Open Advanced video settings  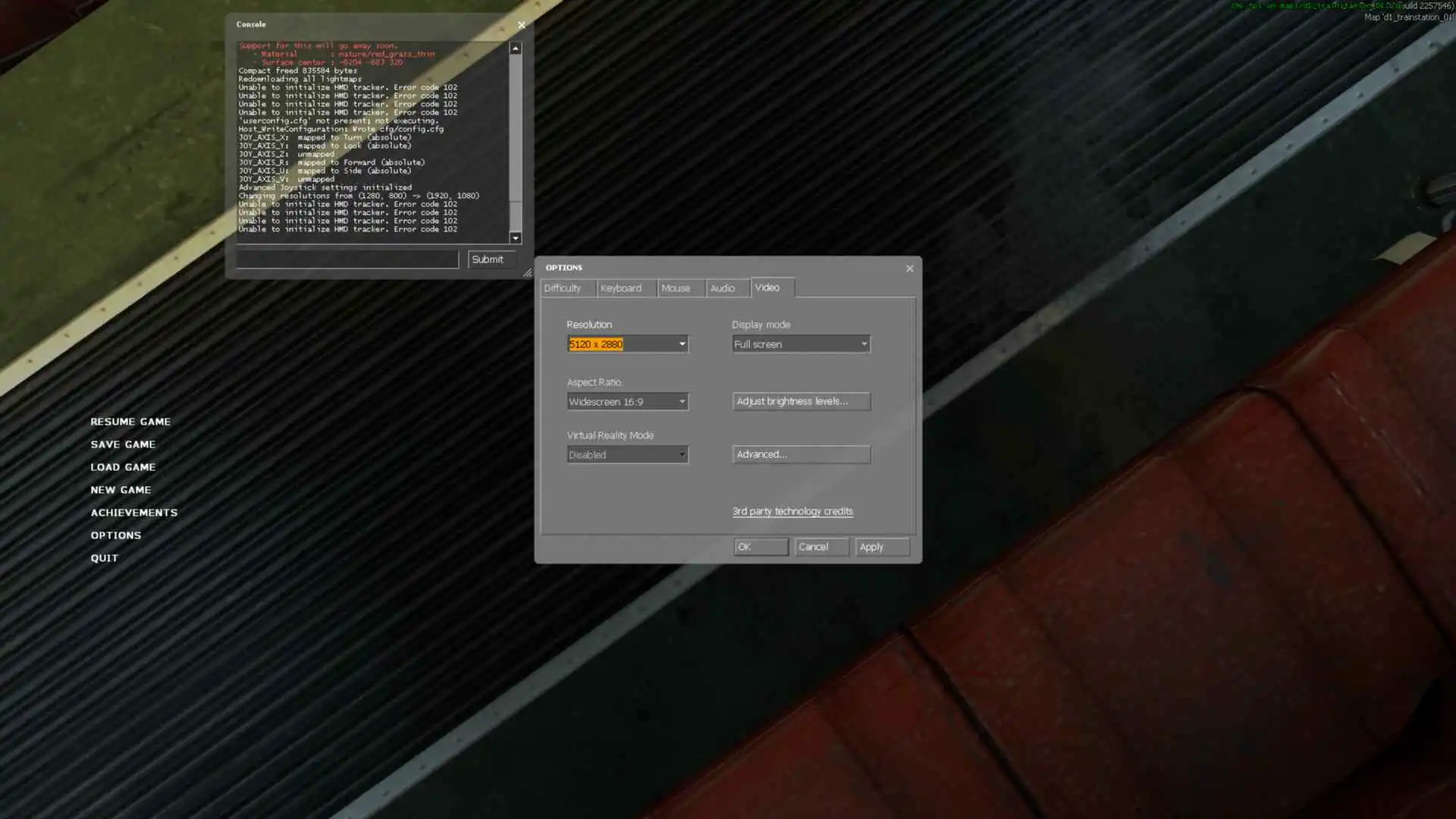[801, 454]
